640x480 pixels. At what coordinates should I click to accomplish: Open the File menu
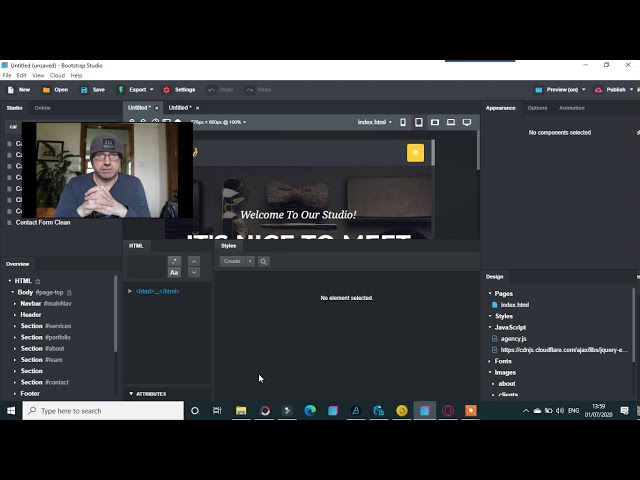(7, 76)
